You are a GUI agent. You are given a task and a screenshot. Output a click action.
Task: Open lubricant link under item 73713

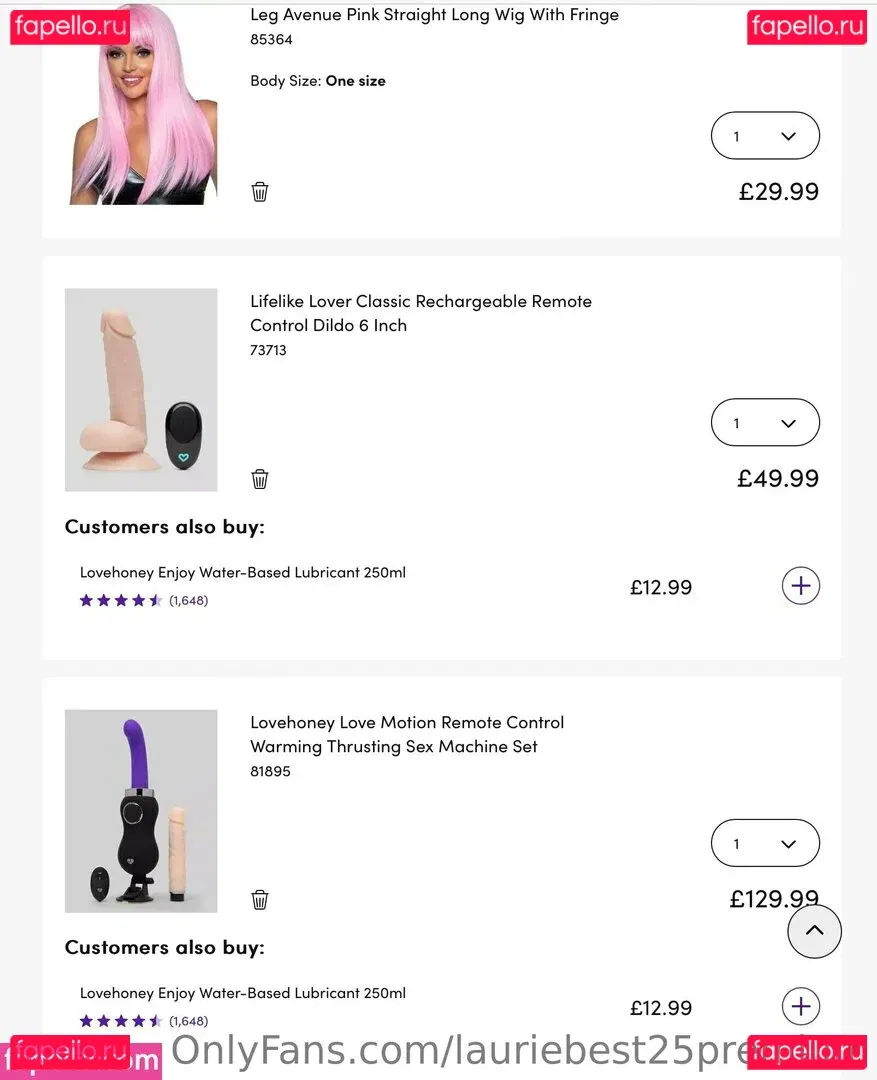point(243,573)
